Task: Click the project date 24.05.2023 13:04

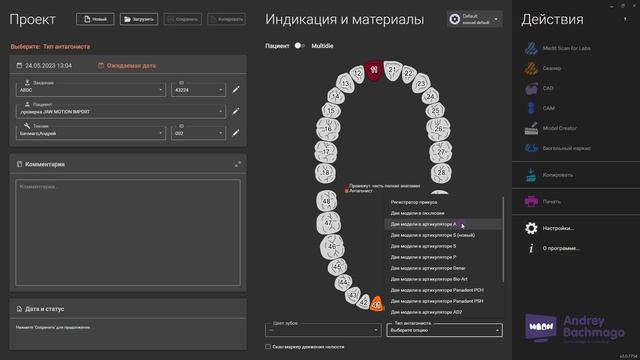Action: [44, 65]
